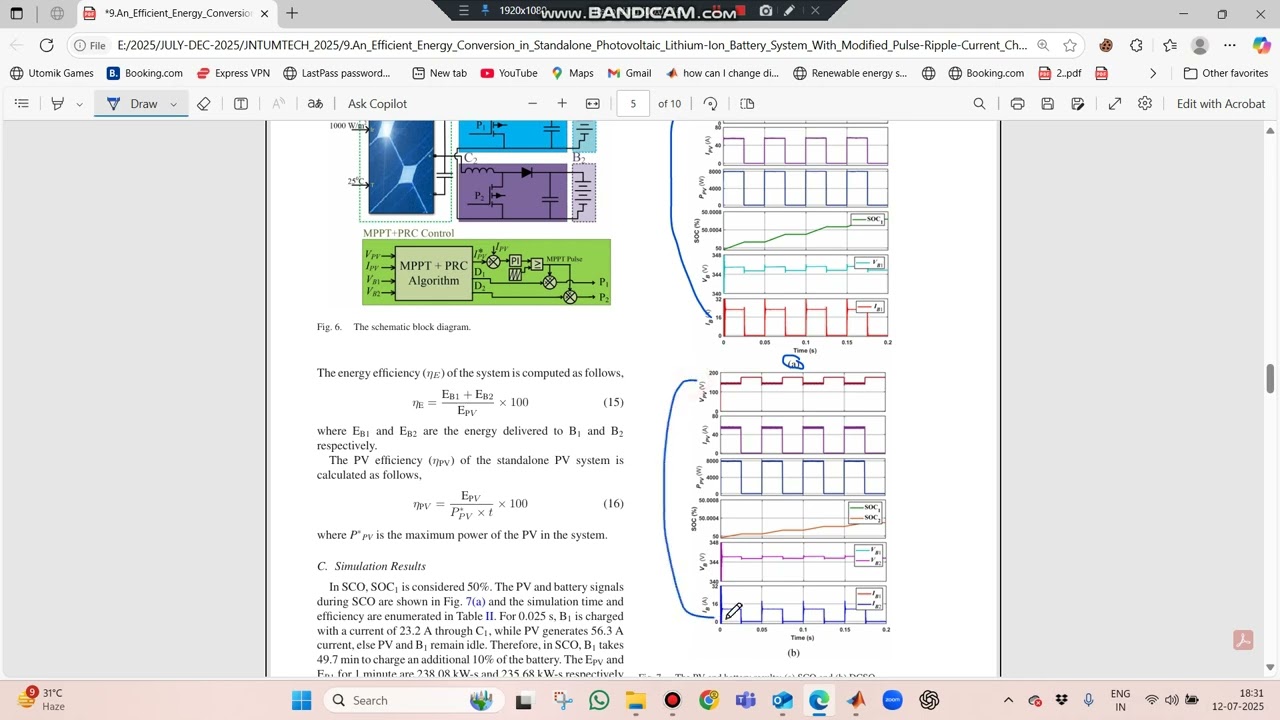Open the Draw pen options dropdown
This screenshot has width=1280, height=720.
(173, 104)
